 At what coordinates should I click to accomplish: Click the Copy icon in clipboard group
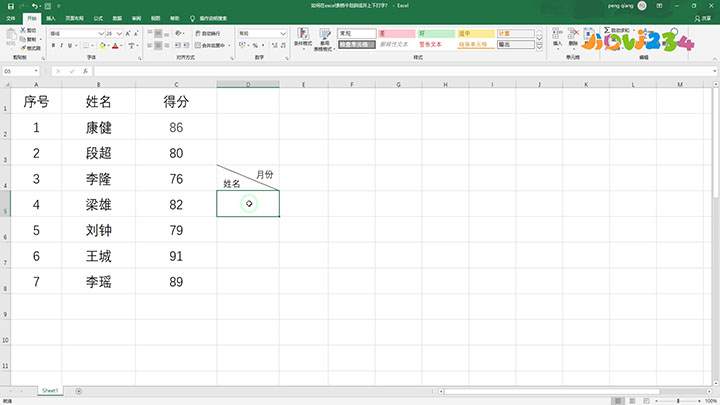[x=22, y=39]
